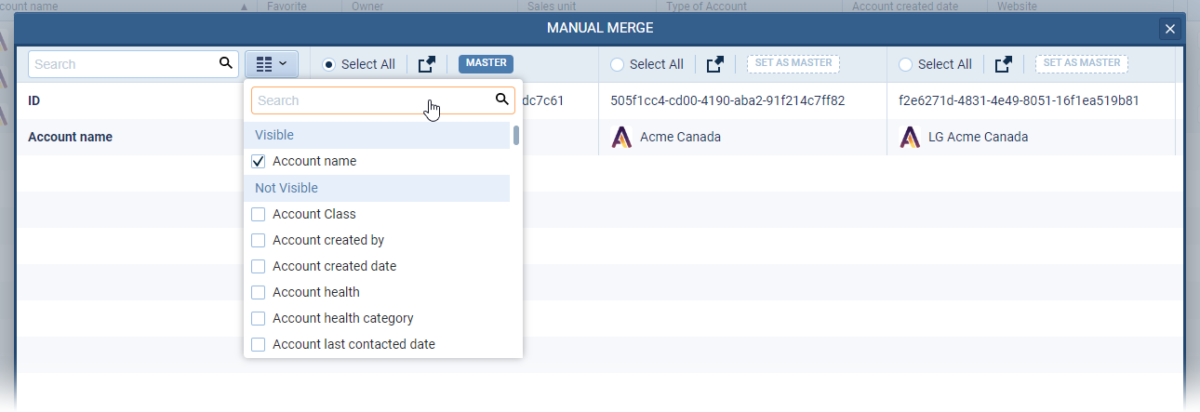Screen dimensions: 1200x412
Task: Select All radio for the master record
Action: point(328,64)
